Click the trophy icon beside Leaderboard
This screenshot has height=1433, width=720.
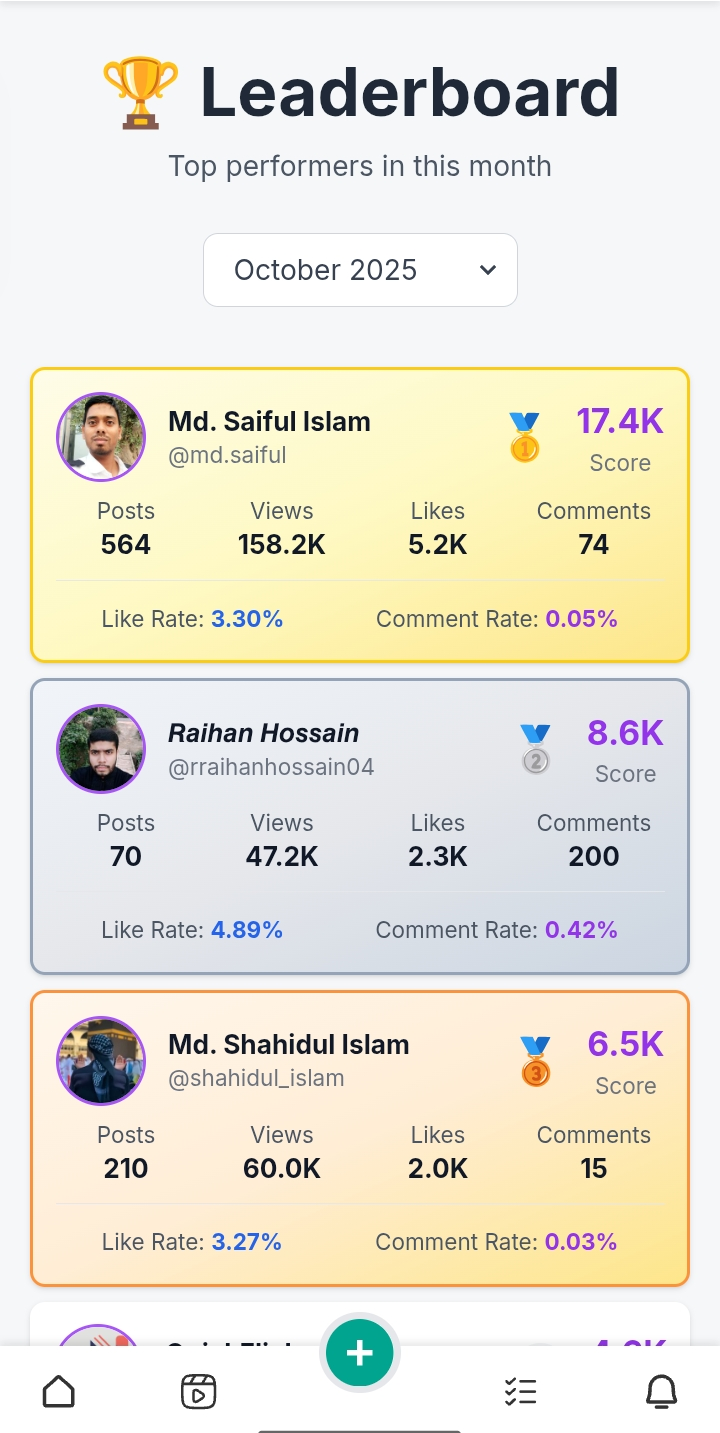(x=141, y=94)
